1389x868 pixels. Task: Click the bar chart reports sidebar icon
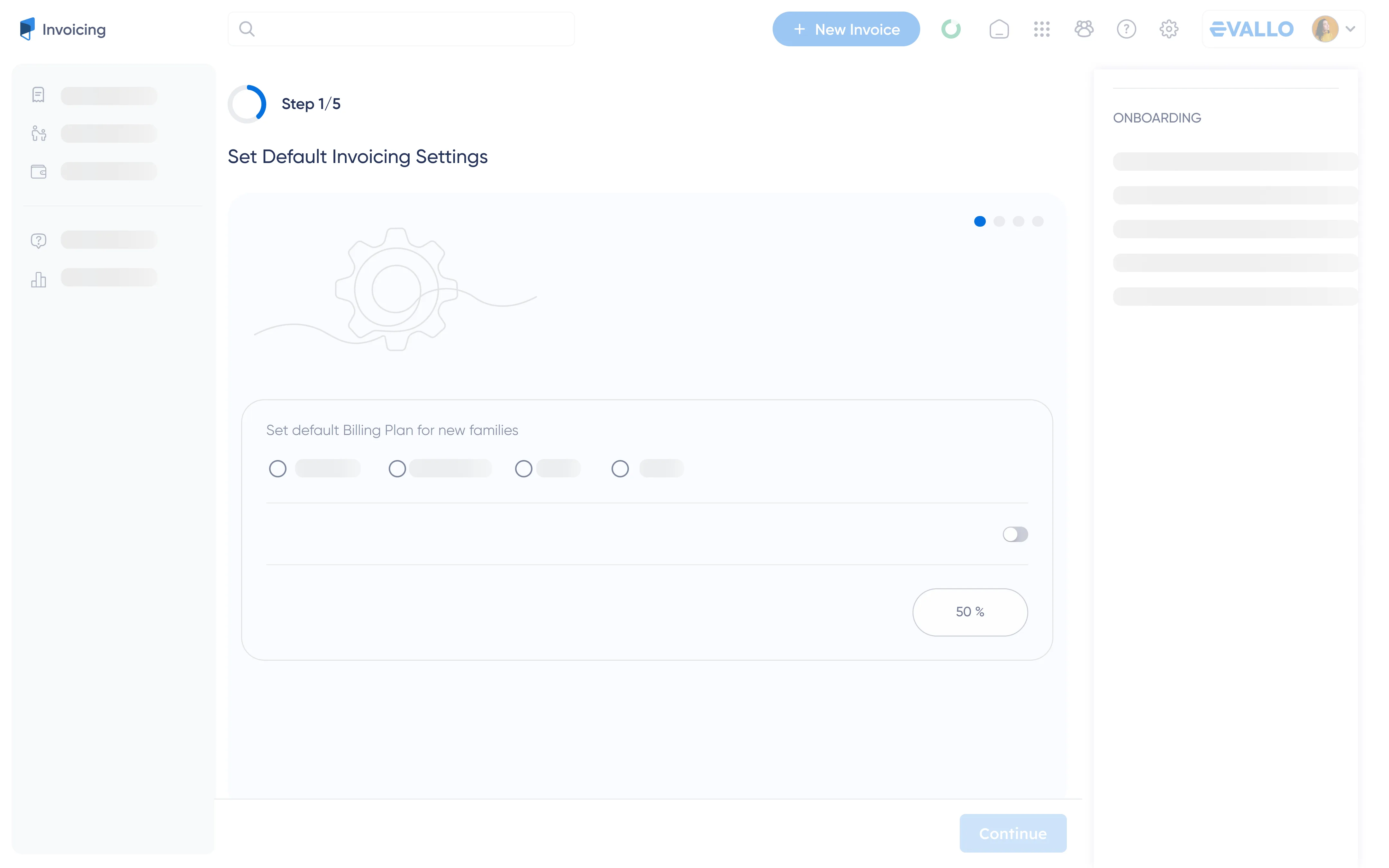coord(39,280)
